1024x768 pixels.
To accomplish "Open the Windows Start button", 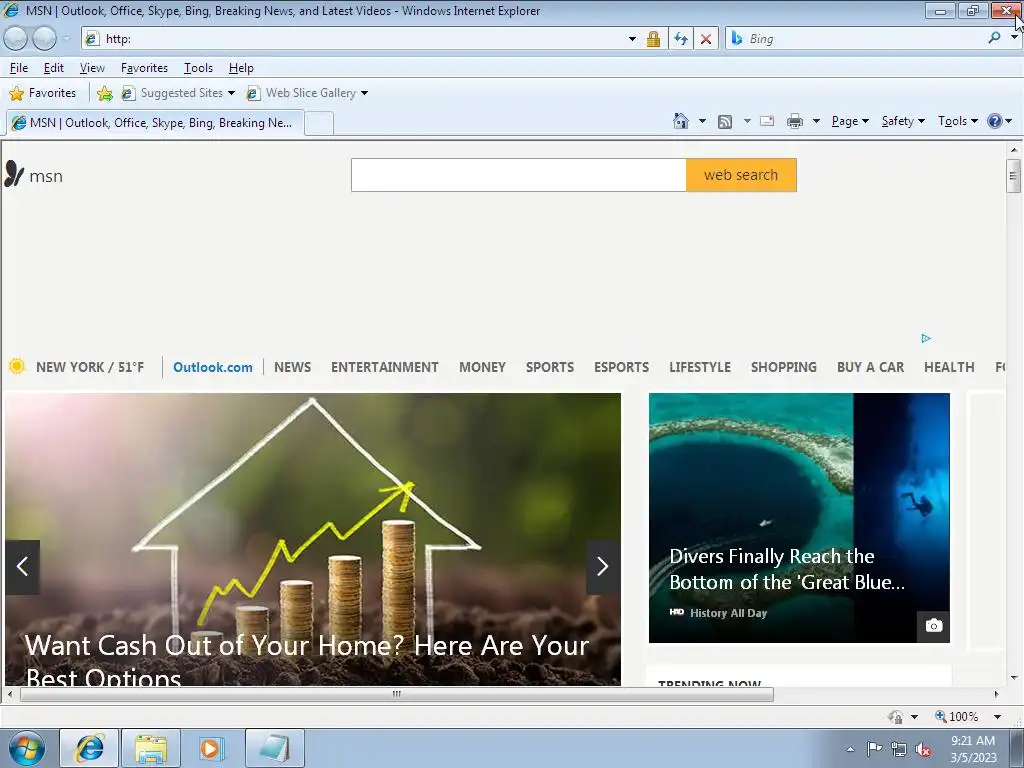I will pyautogui.click(x=26, y=748).
